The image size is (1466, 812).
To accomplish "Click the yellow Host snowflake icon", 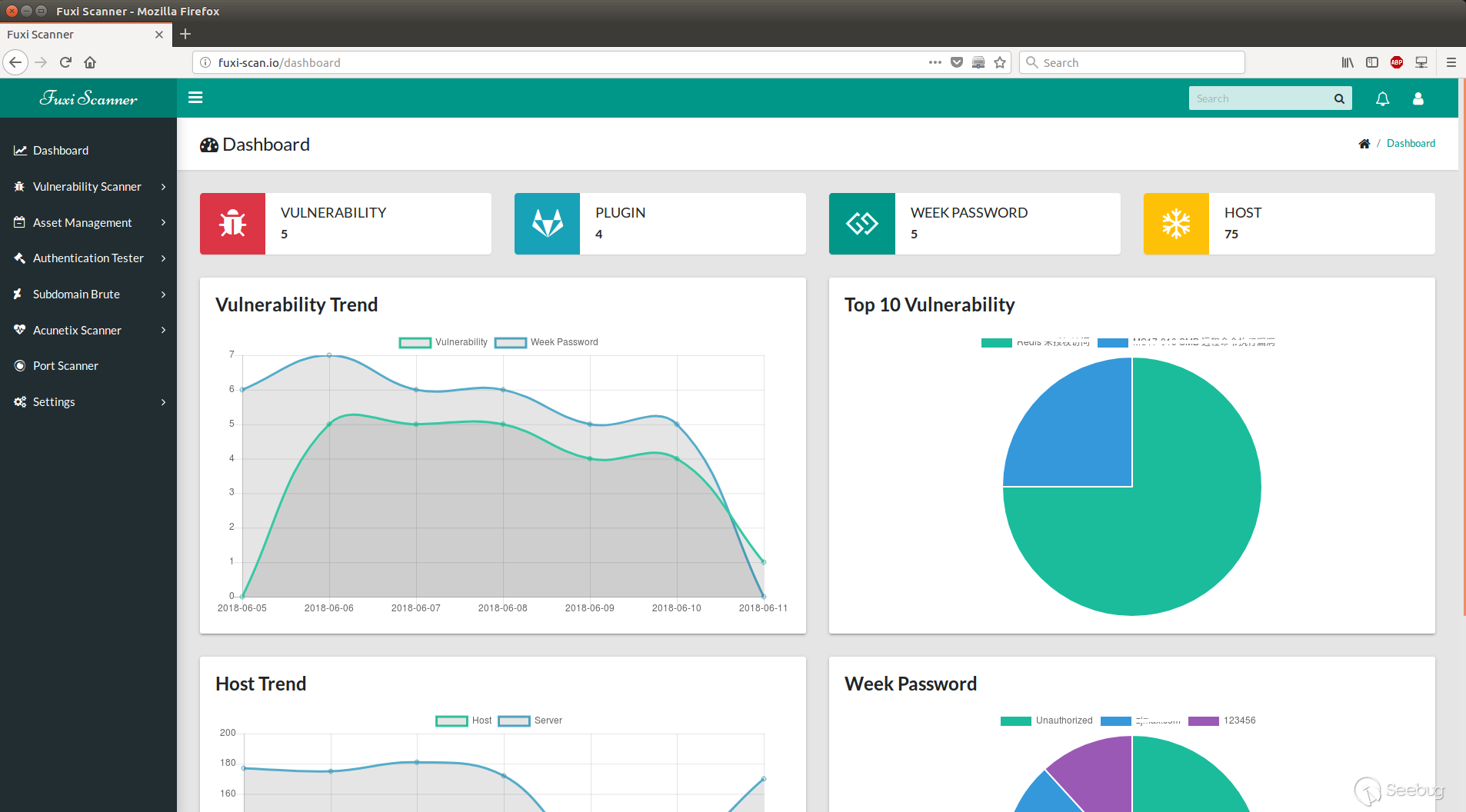I will (1176, 224).
